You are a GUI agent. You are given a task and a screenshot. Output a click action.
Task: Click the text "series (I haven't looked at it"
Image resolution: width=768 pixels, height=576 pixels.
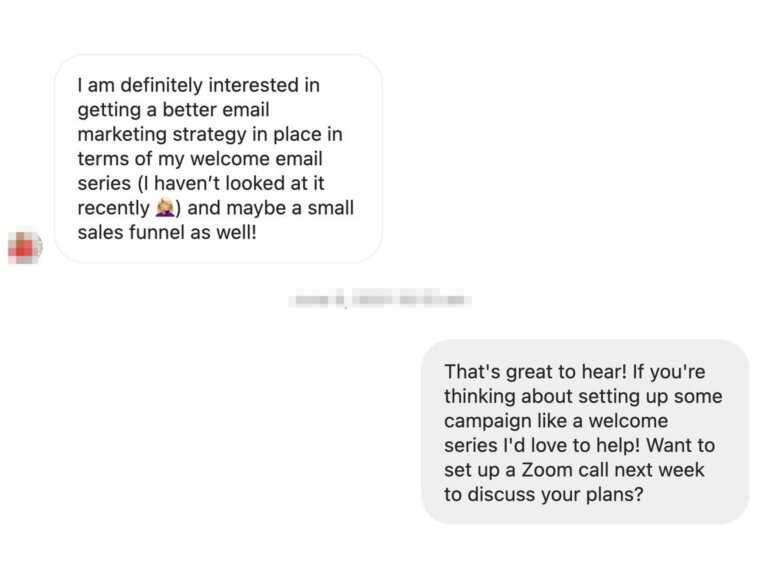coord(201,184)
